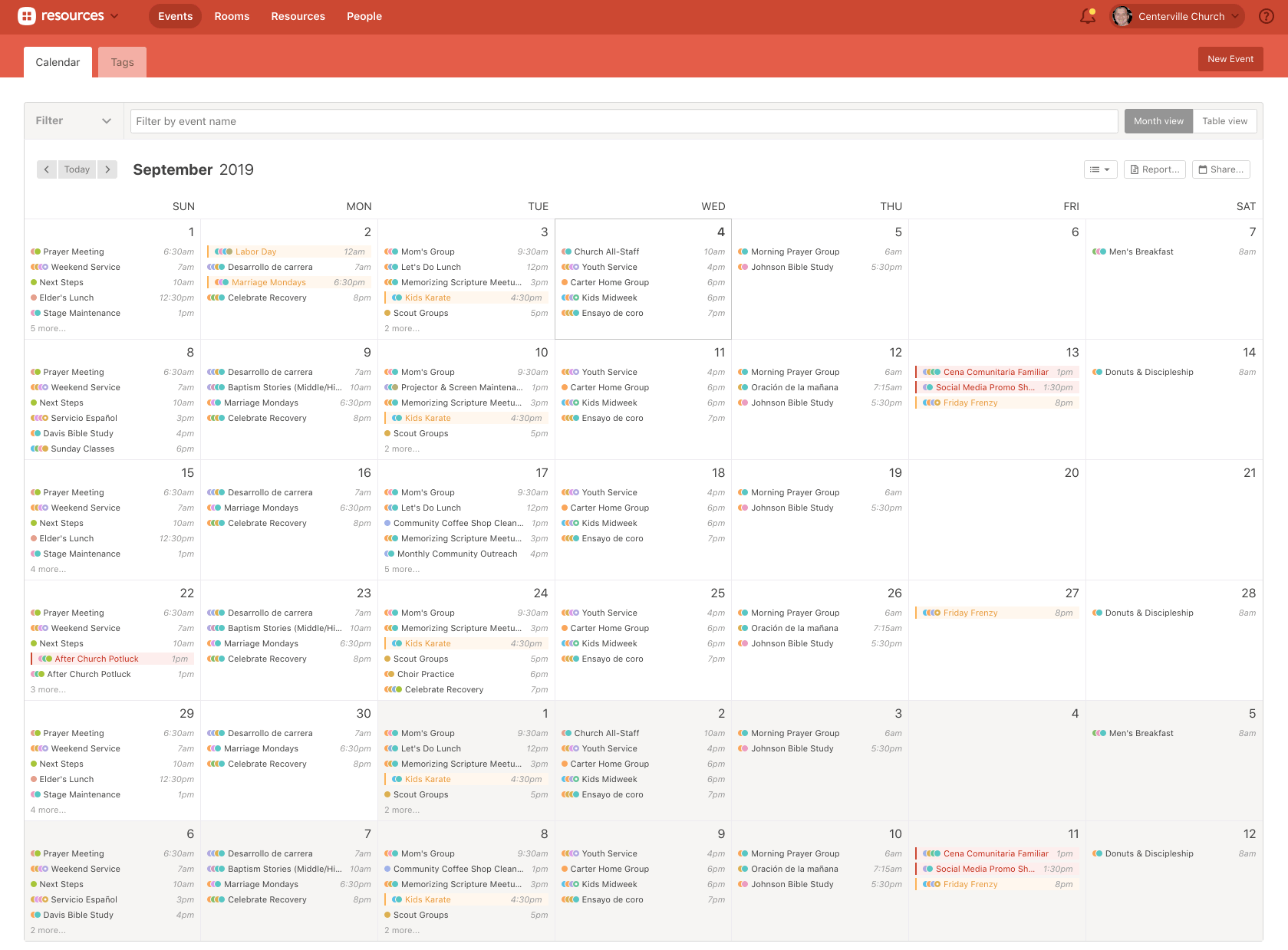Switch to Table view
This screenshot has width=1288, height=950.
pos(1224,121)
